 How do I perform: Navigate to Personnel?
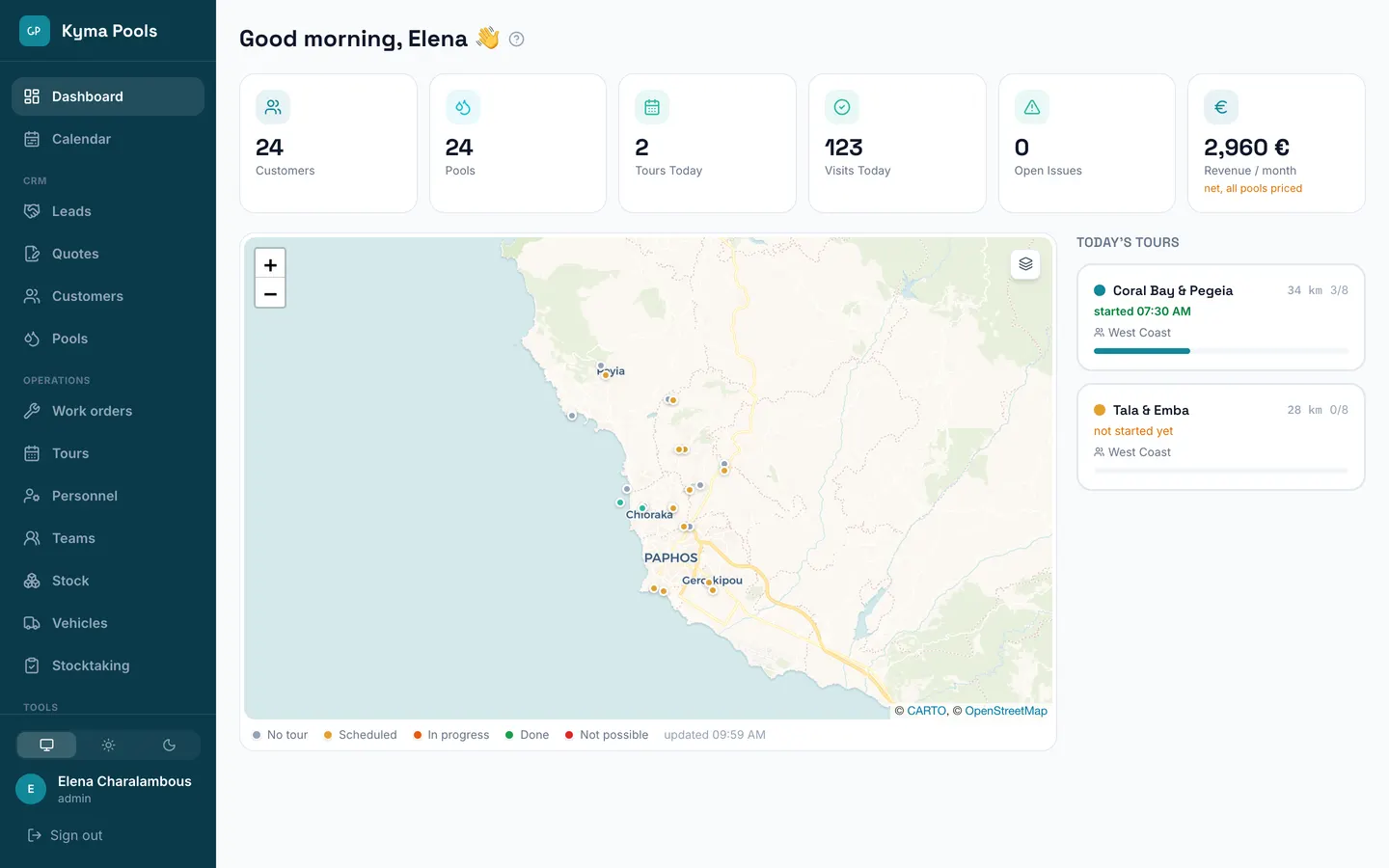[108, 496]
